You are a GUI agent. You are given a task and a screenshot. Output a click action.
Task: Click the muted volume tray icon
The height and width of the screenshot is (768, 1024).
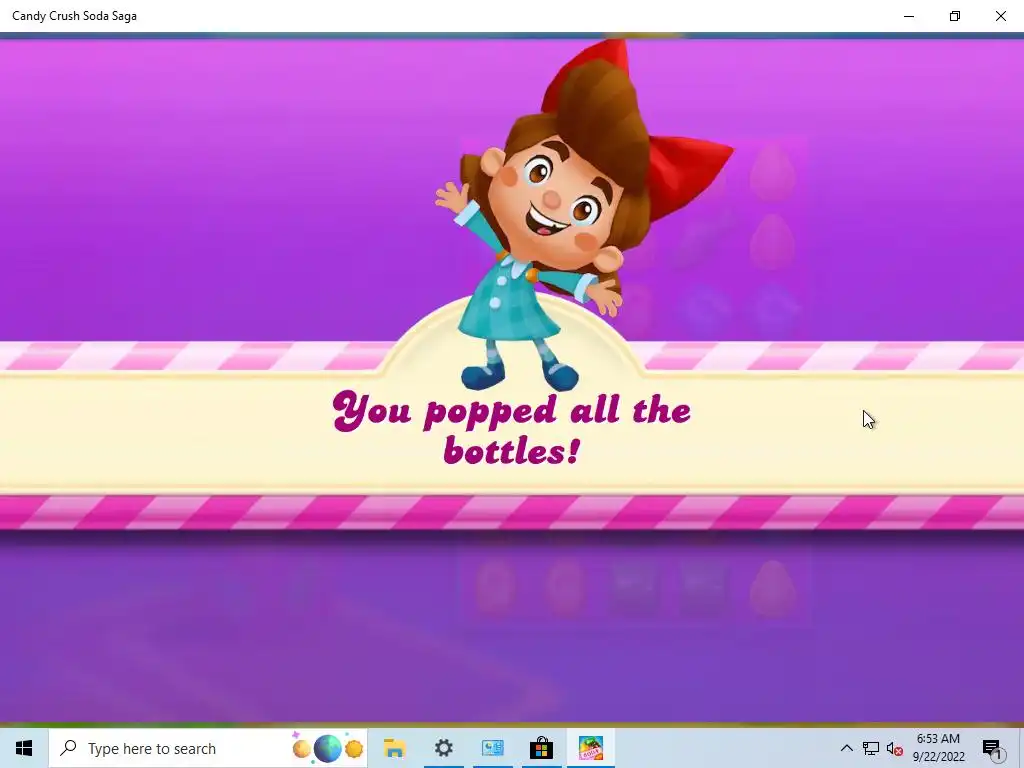(895, 748)
